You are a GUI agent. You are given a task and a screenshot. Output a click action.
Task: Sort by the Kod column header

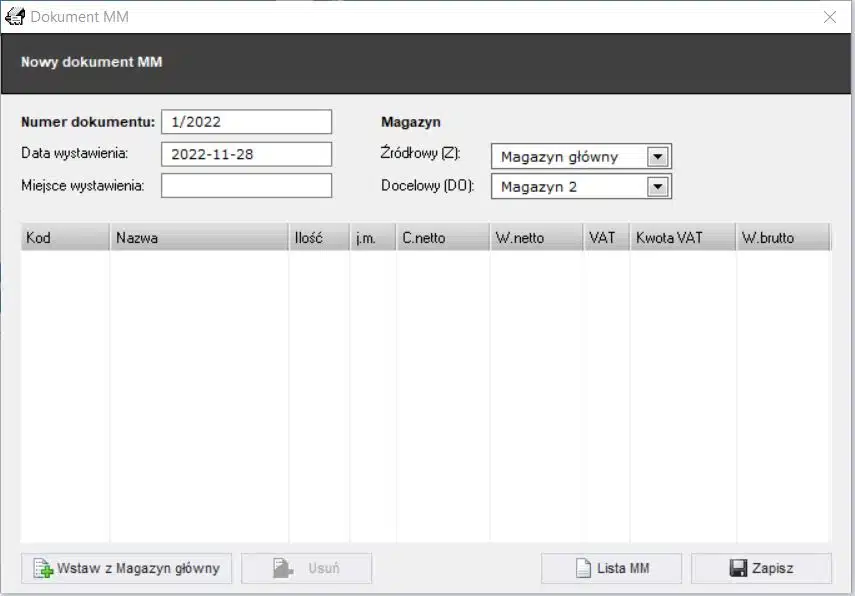pos(64,238)
